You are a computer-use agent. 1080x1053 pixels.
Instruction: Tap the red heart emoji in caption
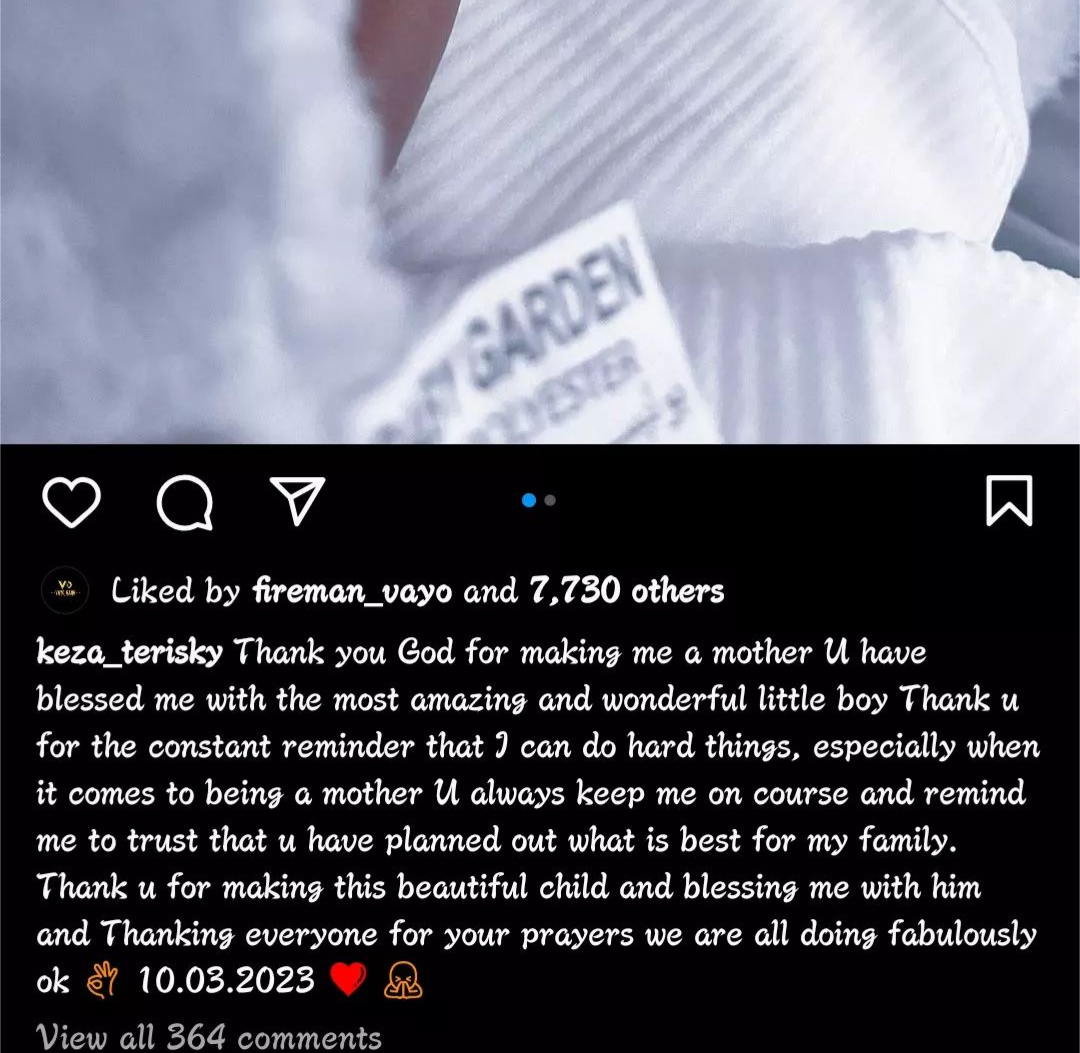point(349,979)
